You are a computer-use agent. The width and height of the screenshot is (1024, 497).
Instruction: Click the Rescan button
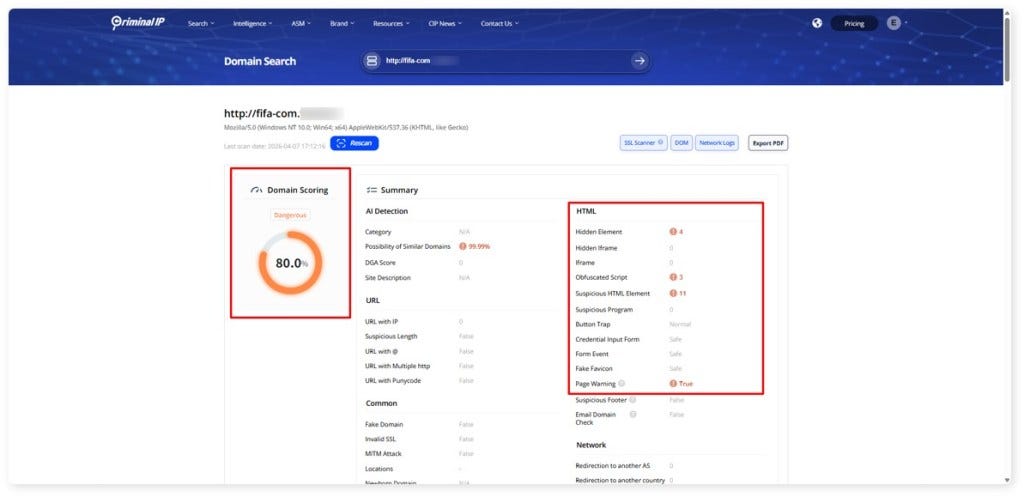click(x=354, y=143)
